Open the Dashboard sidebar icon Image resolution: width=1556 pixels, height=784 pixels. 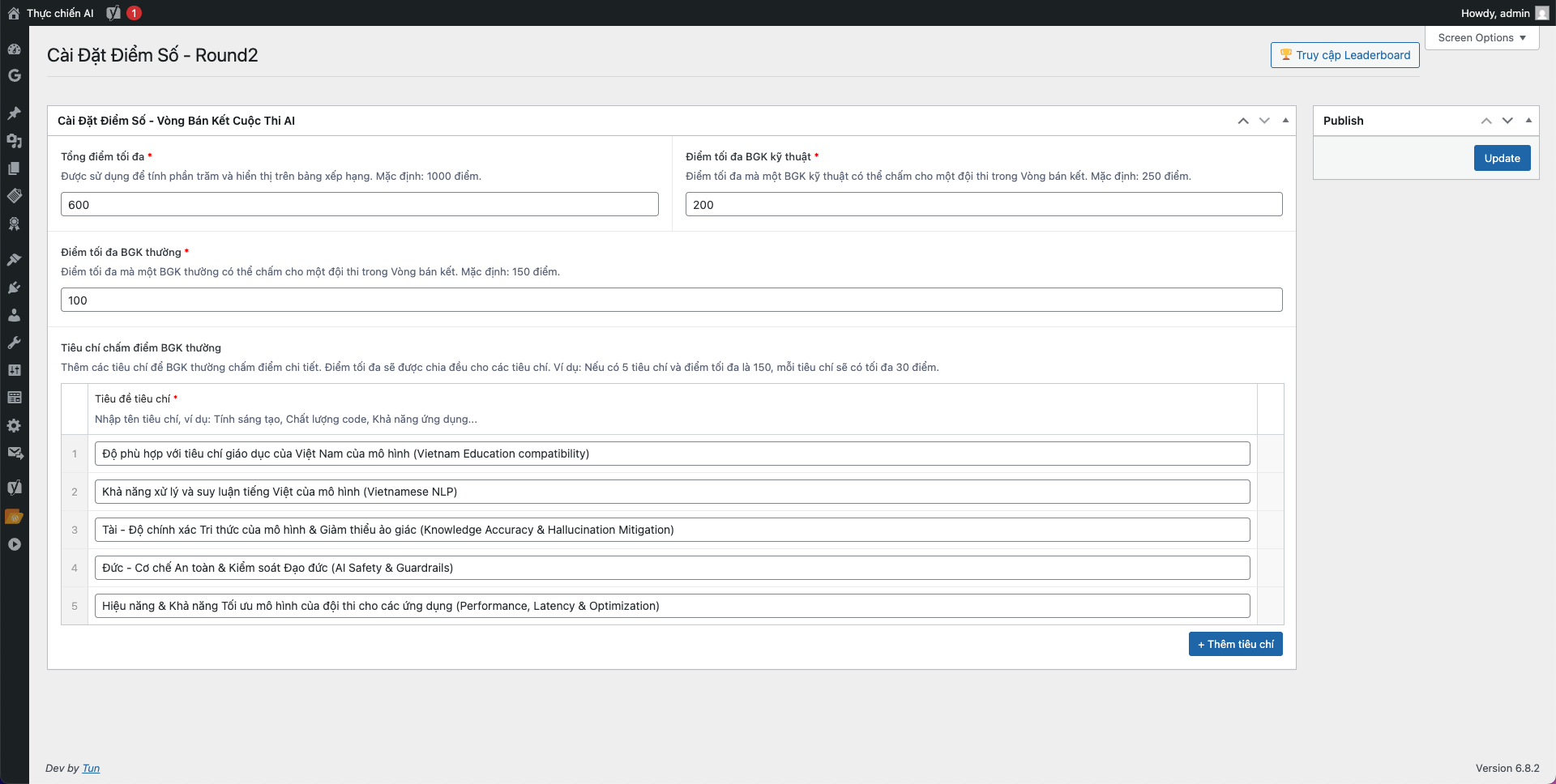pos(14,49)
